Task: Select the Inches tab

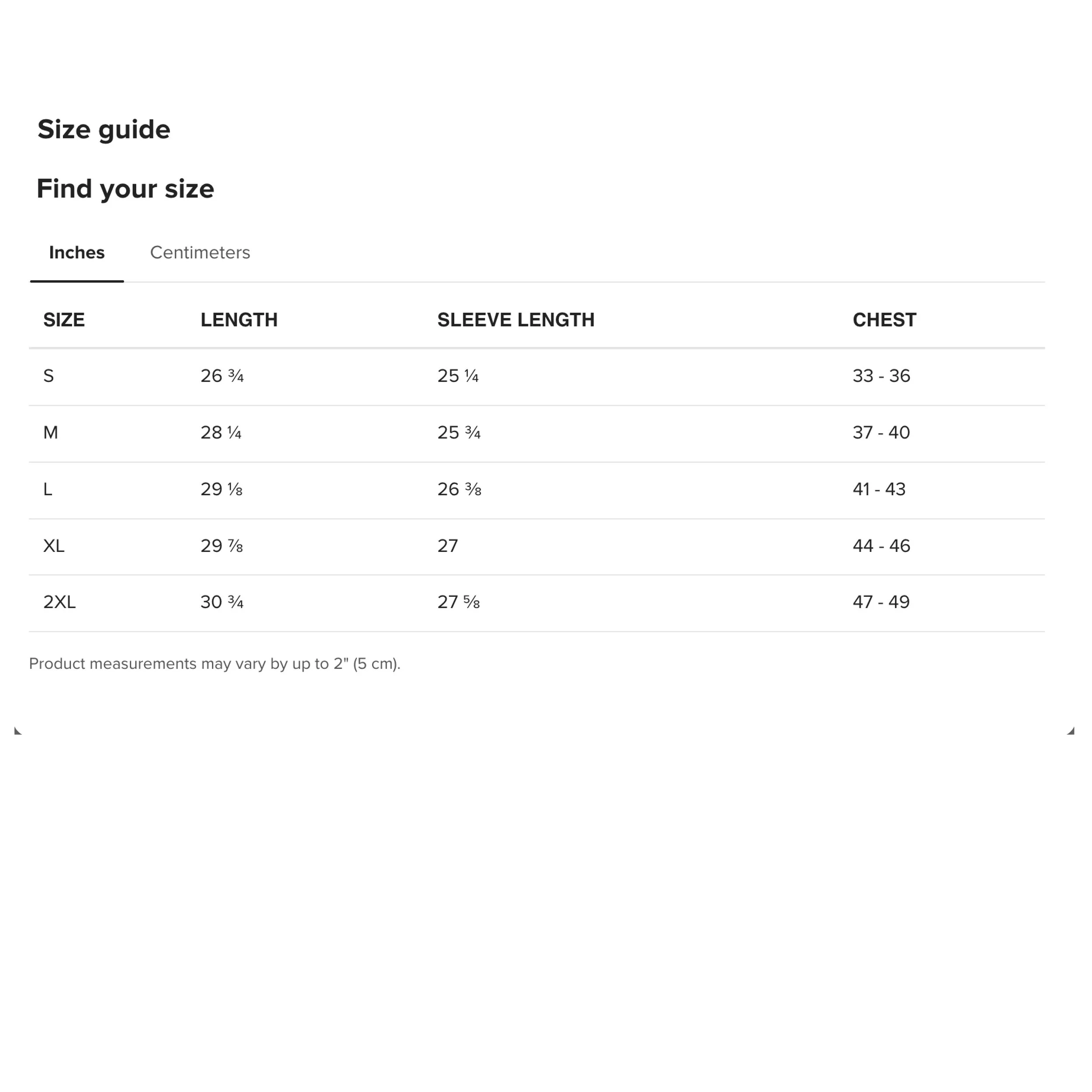Action: click(77, 253)
